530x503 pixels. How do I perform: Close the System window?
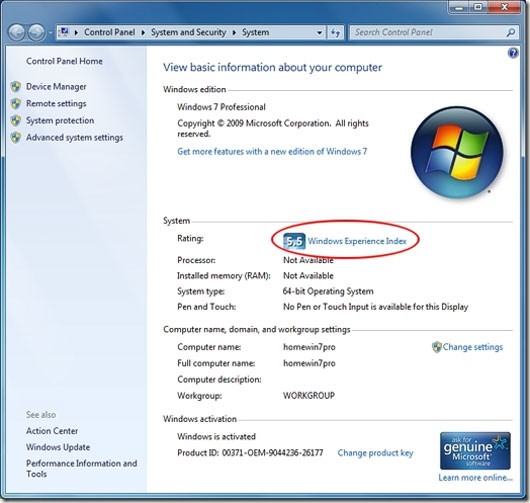coord(504,7)
